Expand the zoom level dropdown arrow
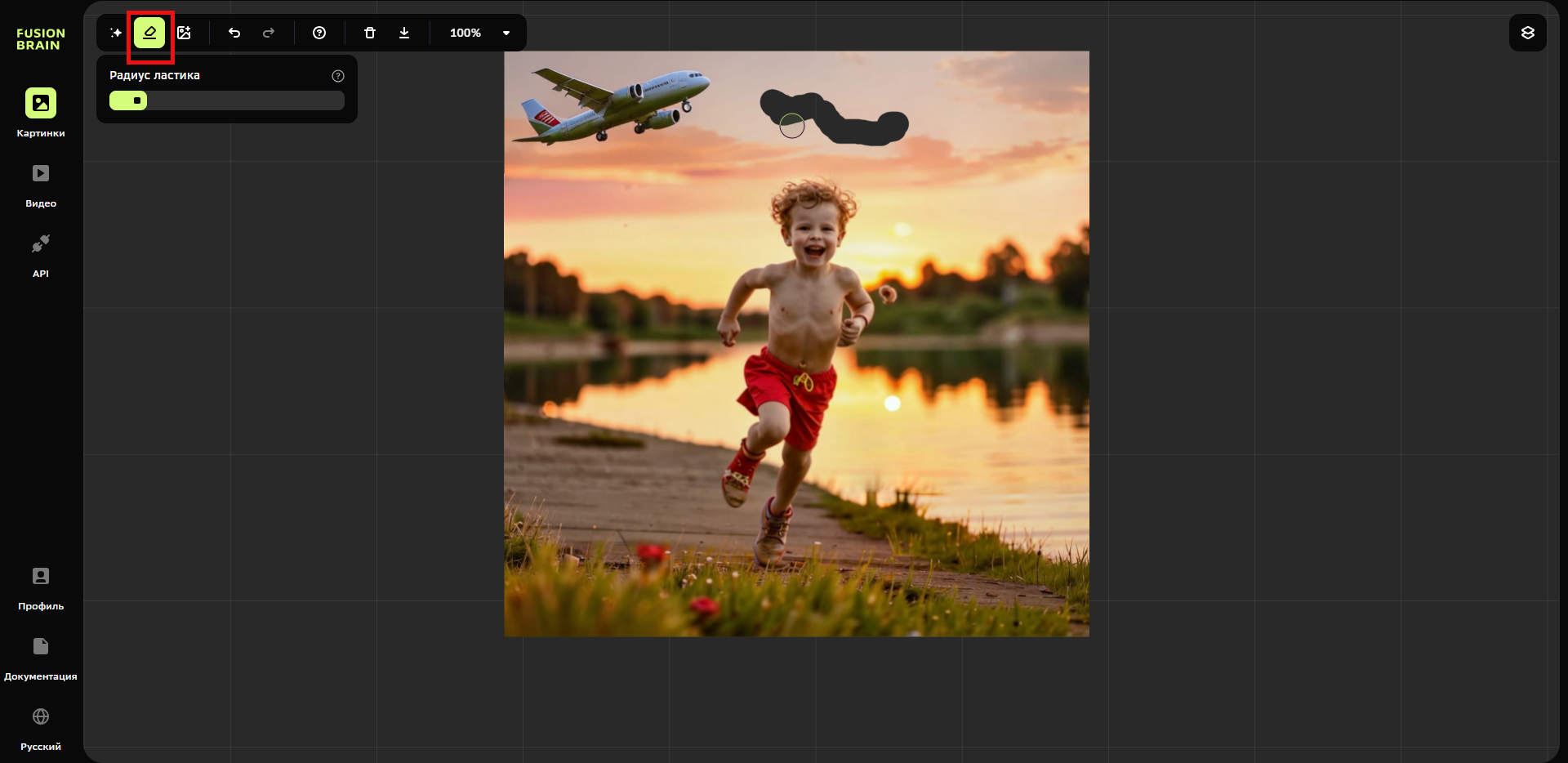This screenshot has width=1568, height=763. [506, 33]
